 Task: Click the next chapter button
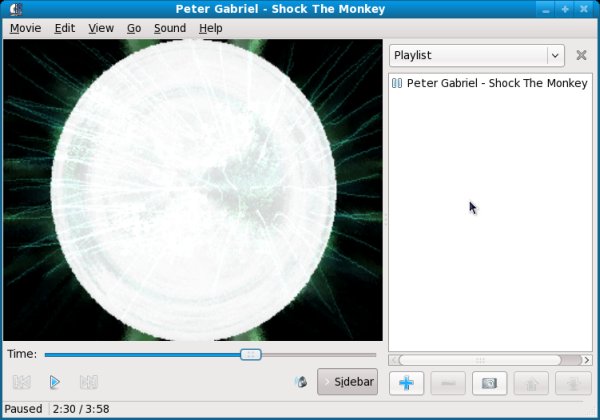coord(89,382)
